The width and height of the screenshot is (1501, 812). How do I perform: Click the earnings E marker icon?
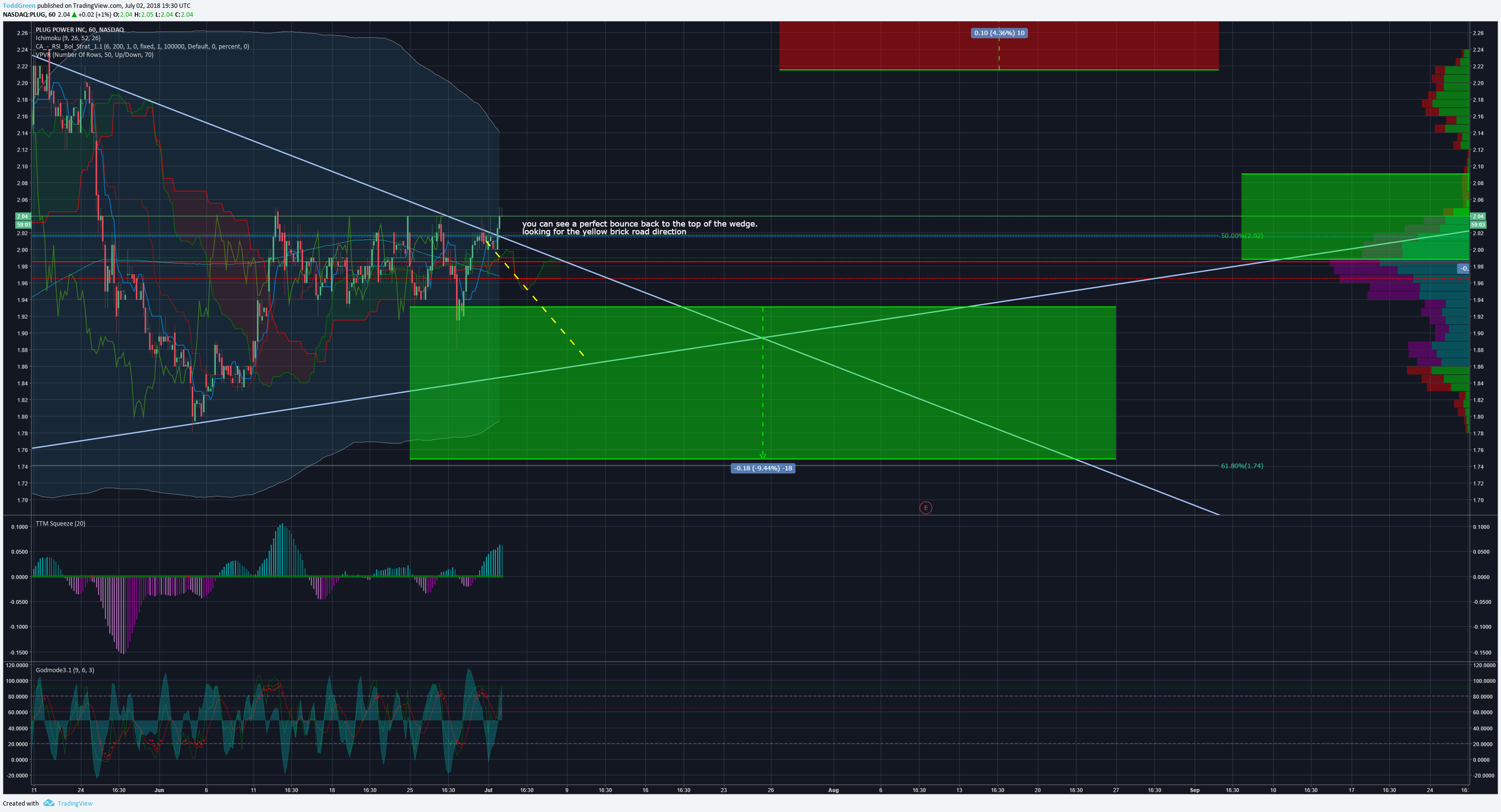[925, 508]
